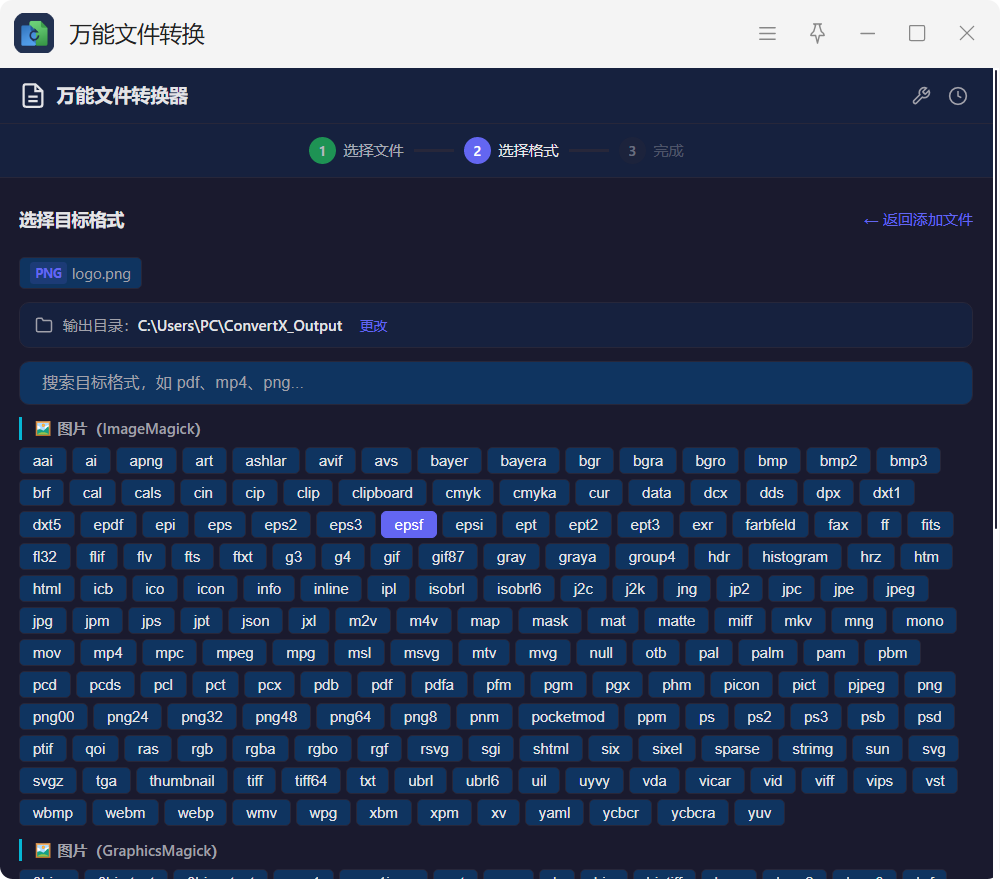Choose the mp4 format
The height and width of the screenshot is (879, 1000).
pyautogui.click(x=108, y=653)
